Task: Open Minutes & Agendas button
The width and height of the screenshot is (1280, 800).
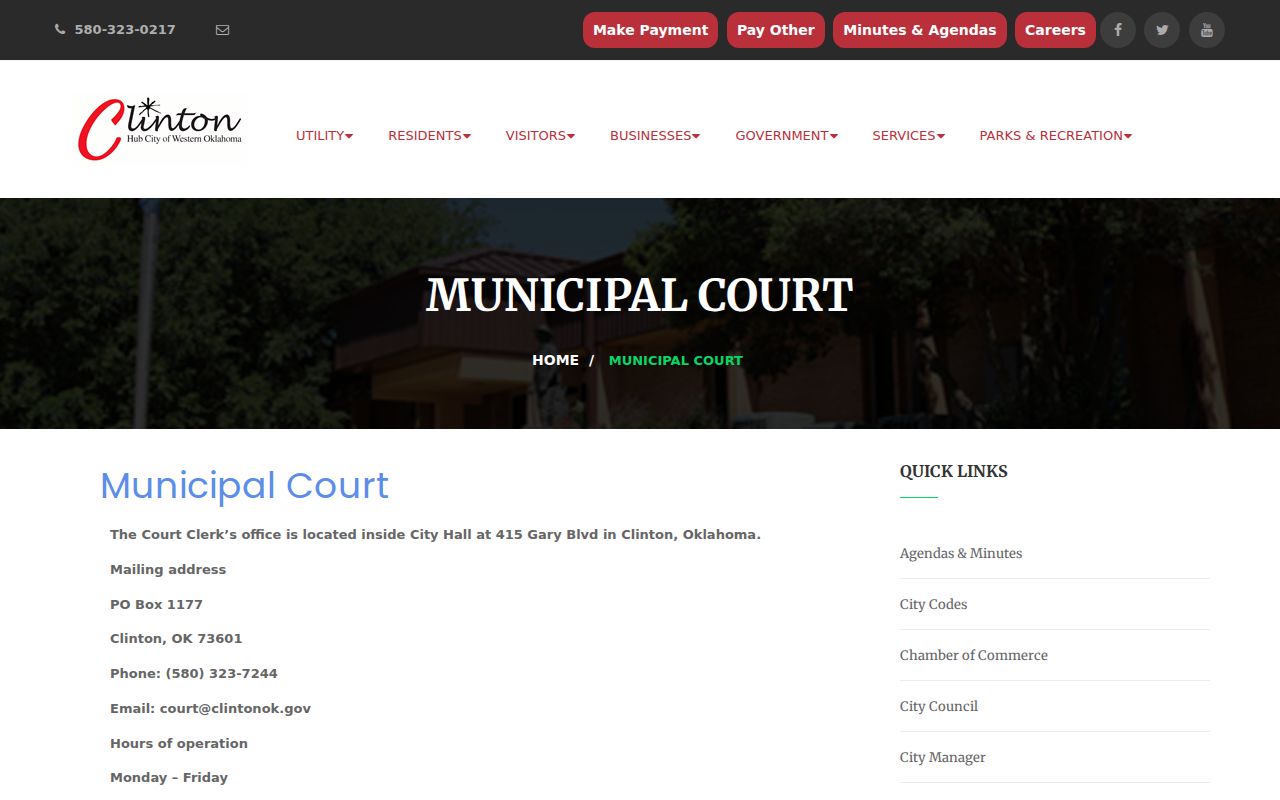Action: [x=920, y=30]
